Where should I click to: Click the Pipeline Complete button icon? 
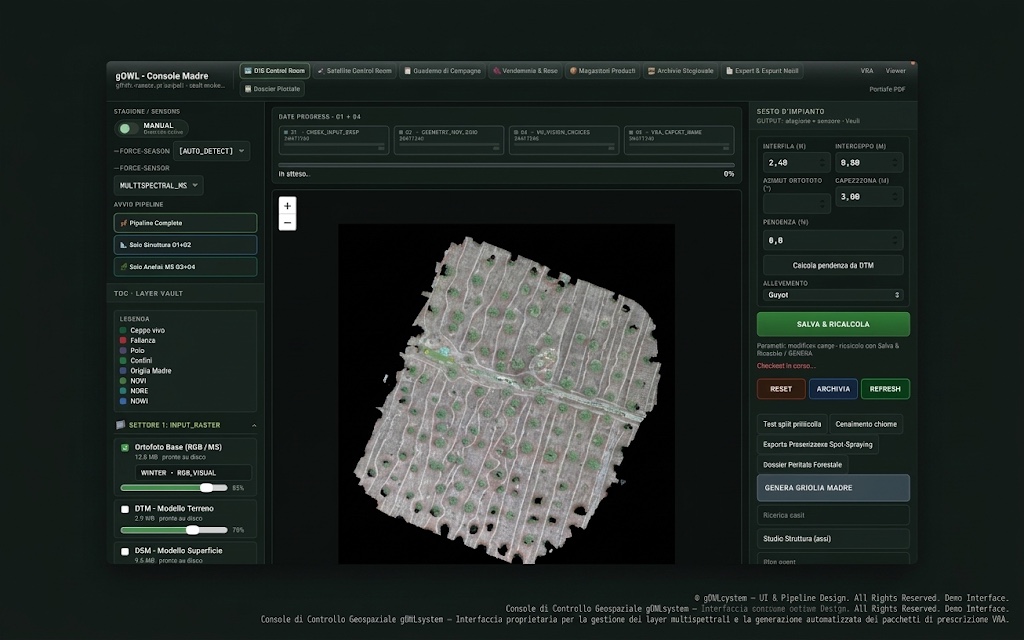pyautogui.click(x=123, y=223)
